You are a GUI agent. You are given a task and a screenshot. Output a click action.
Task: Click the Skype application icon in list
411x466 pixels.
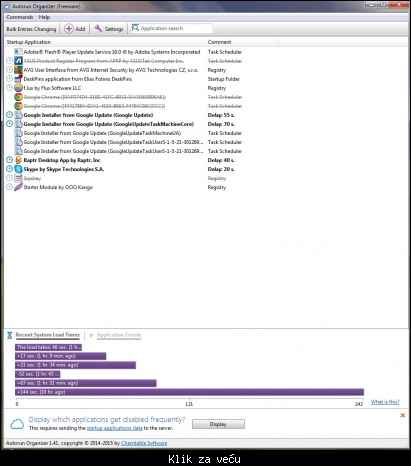pos(18,169)
